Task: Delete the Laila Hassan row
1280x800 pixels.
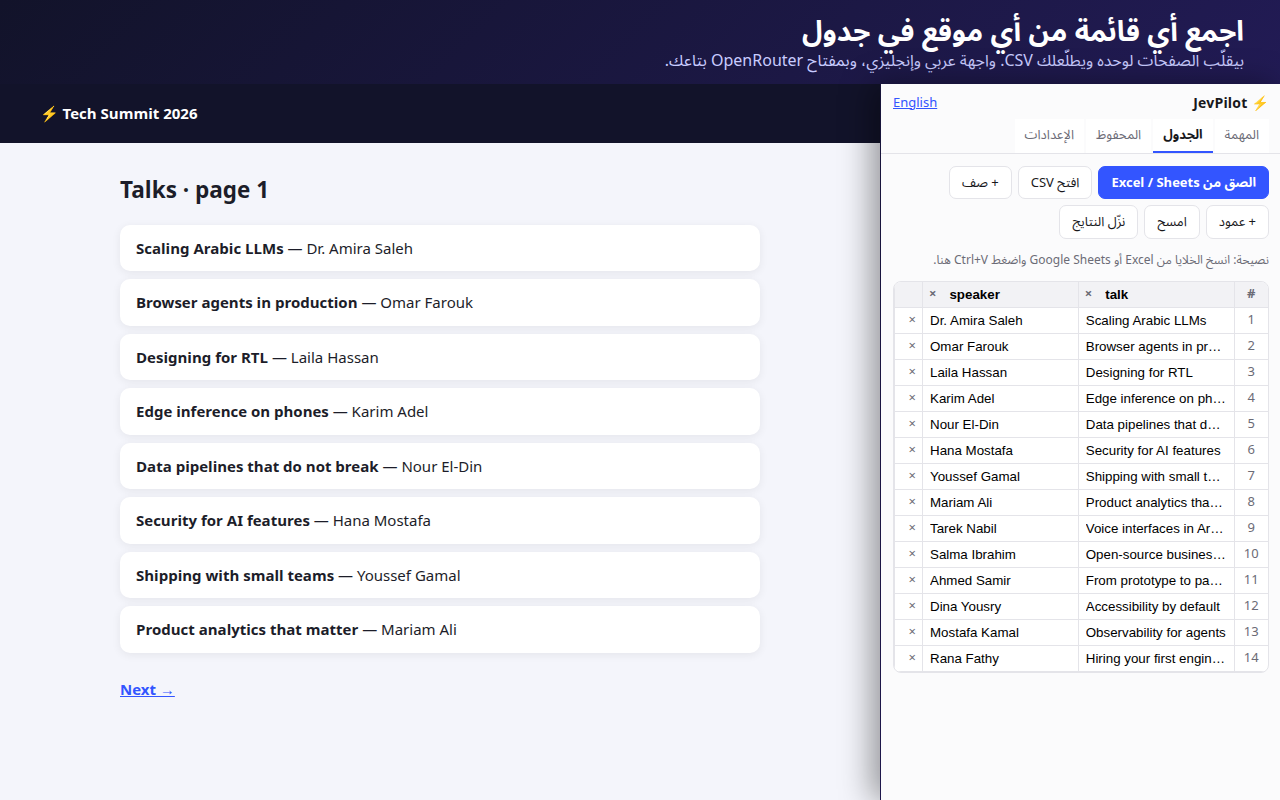Action: 912,372
